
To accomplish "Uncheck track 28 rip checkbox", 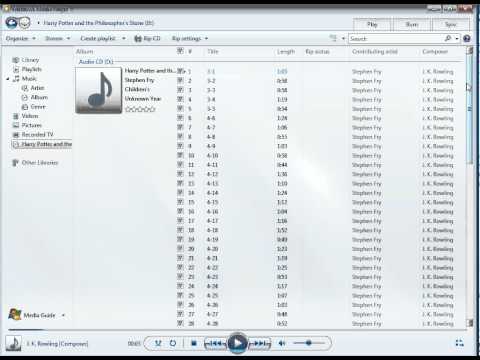I will [x=180, y=323].
